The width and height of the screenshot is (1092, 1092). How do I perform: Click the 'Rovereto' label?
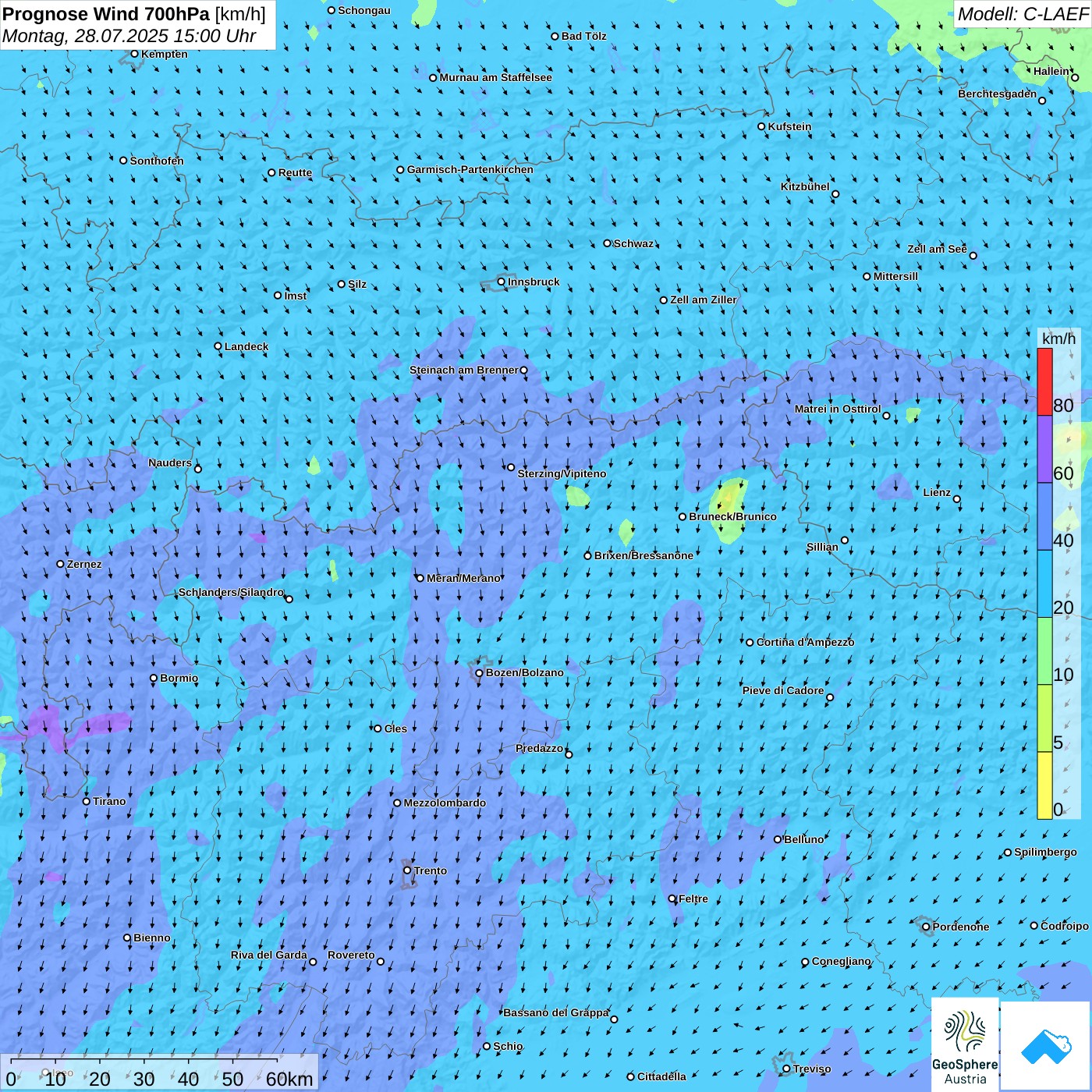click(x=352, y=955)
